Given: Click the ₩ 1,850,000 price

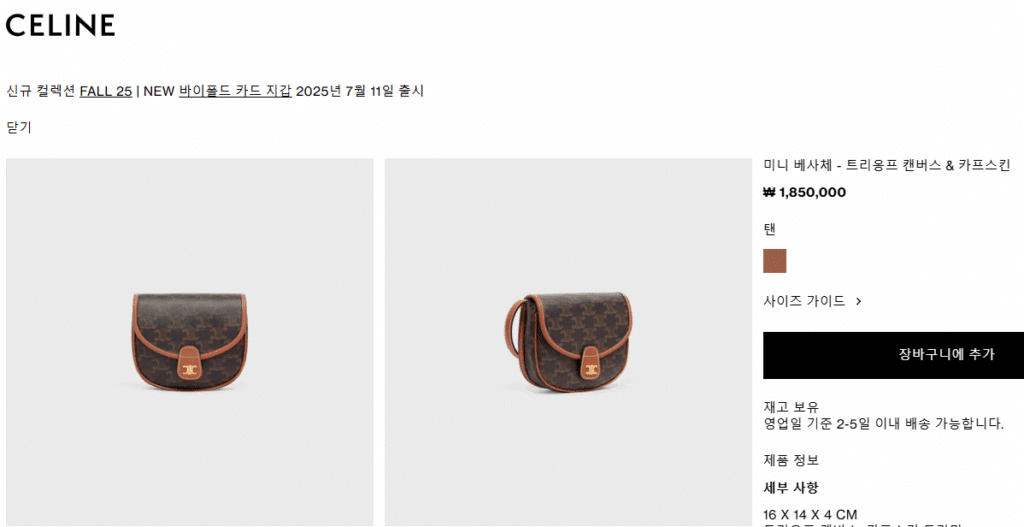Looking at the screenshot, I should point(805,193).
